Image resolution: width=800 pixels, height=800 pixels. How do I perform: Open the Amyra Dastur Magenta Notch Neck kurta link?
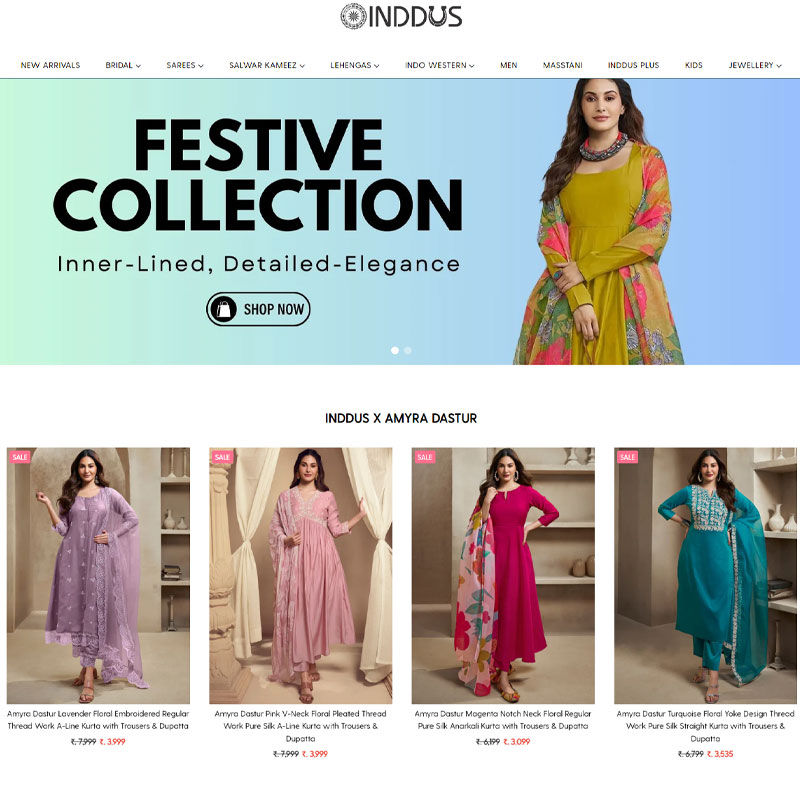[503, 719]
